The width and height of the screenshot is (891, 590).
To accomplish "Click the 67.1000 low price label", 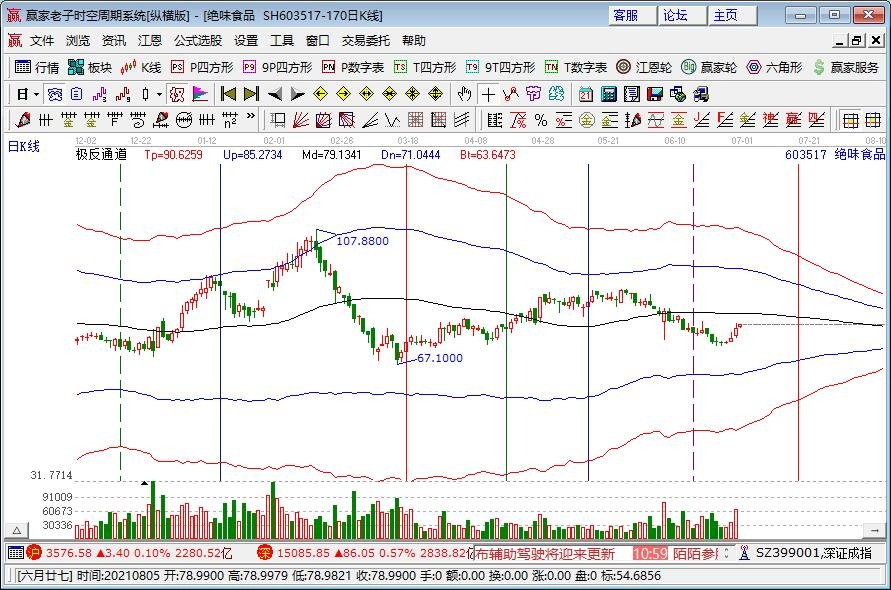I will 440,358.
